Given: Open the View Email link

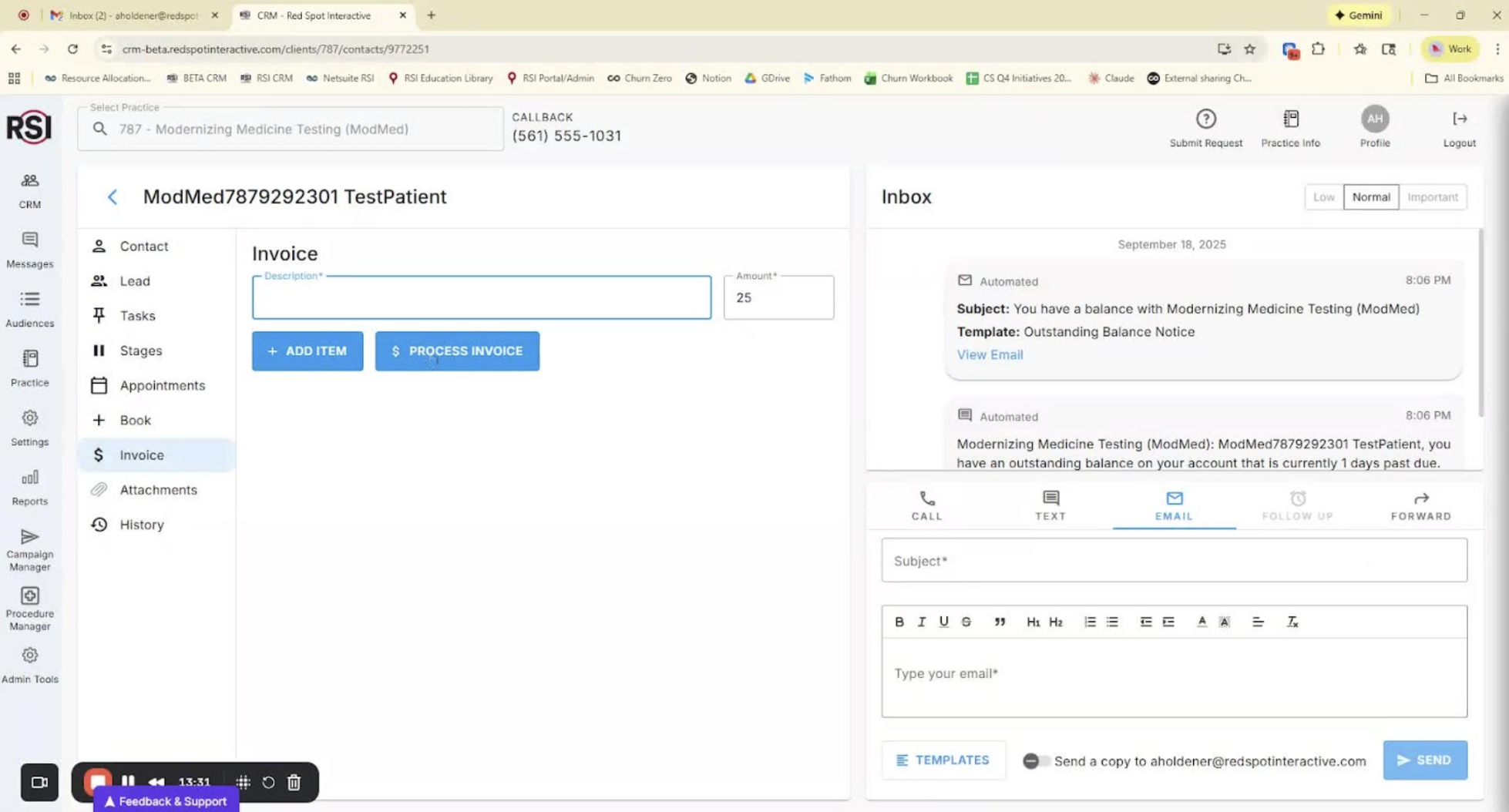Looking at the screenshot, I should coord(990,354).
